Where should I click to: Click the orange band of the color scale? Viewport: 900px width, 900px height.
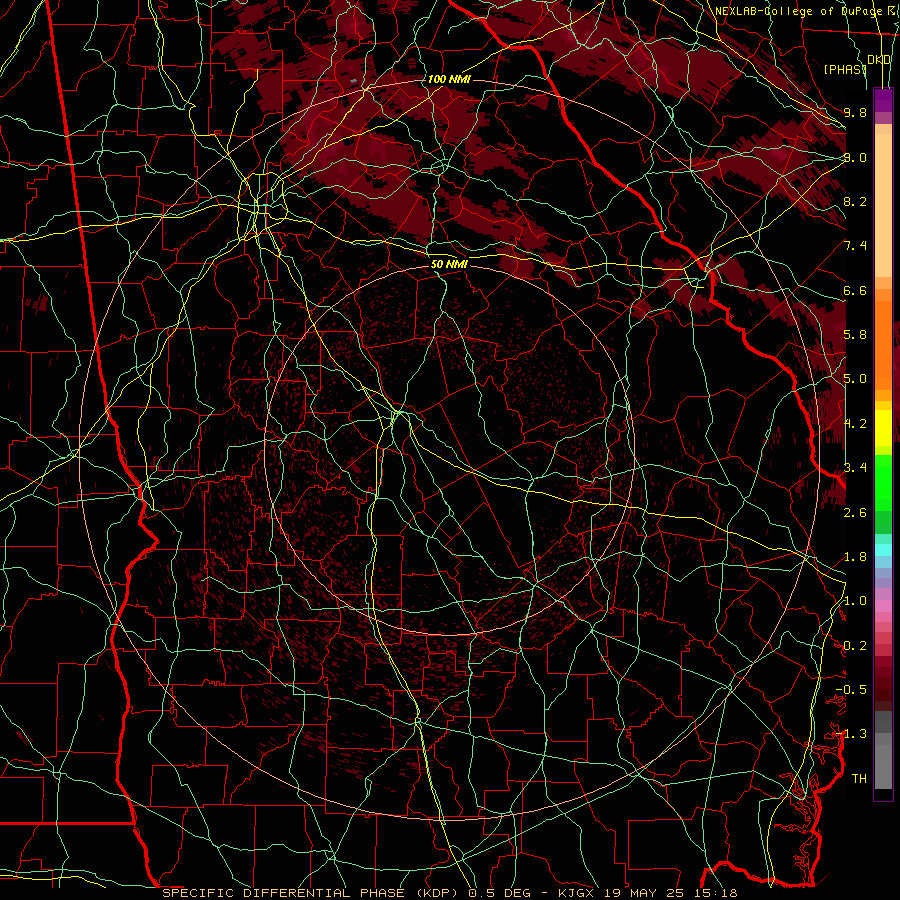click(883, 344)
